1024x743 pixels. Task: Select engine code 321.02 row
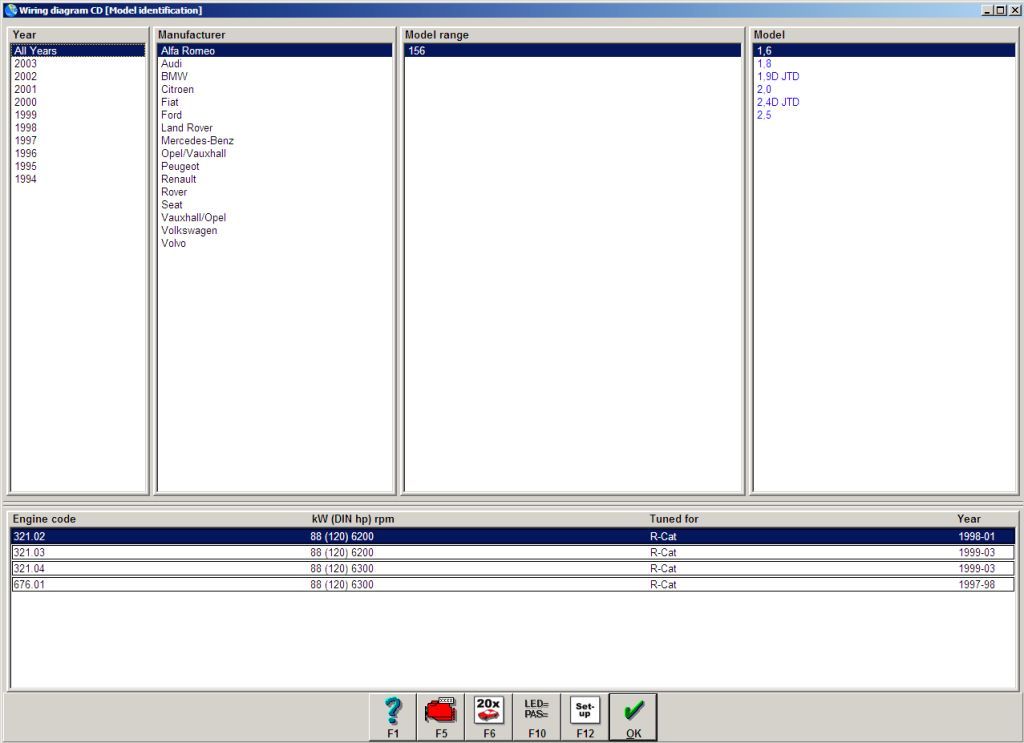coord(513,536)
